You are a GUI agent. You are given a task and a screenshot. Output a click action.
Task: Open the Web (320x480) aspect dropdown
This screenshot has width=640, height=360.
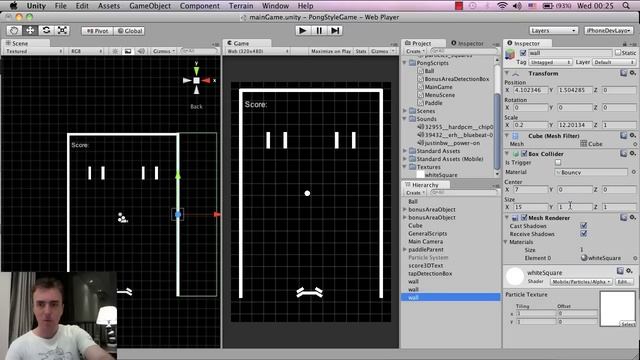258,51
